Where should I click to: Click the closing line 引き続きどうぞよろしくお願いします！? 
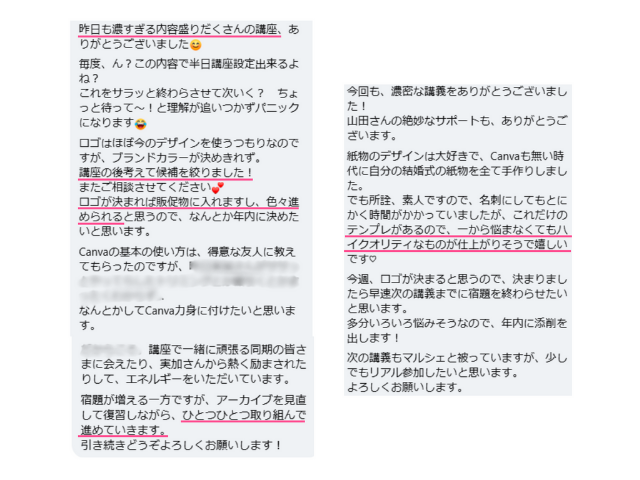181,445
